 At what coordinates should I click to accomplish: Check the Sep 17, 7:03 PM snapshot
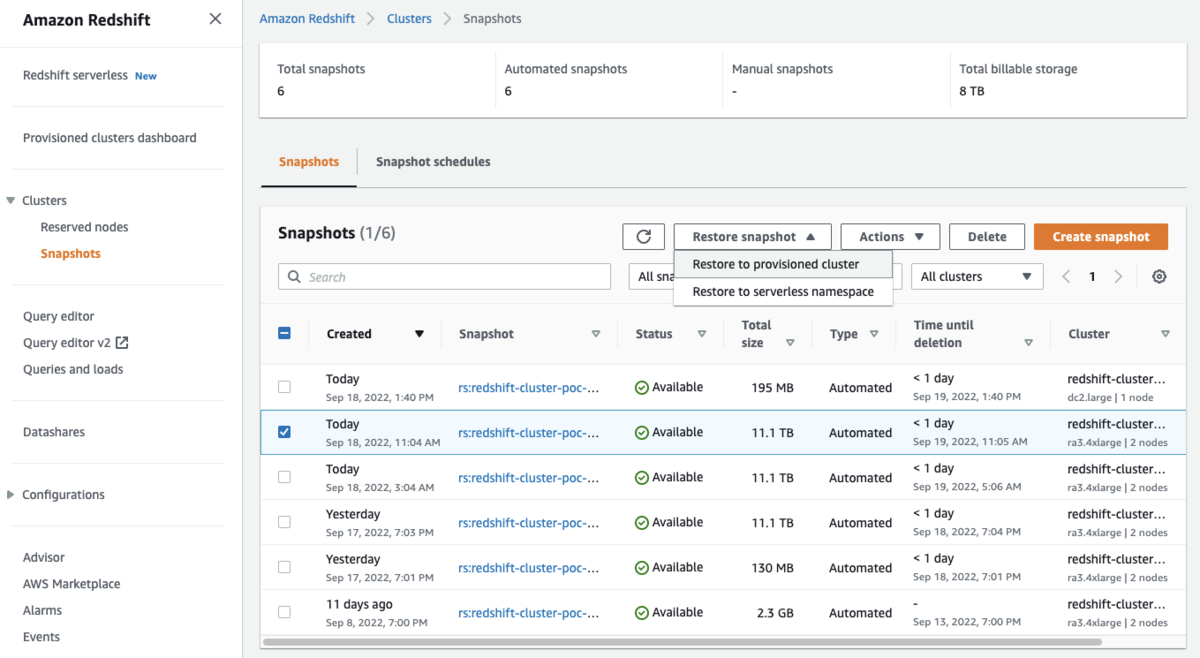coord(284,522)
